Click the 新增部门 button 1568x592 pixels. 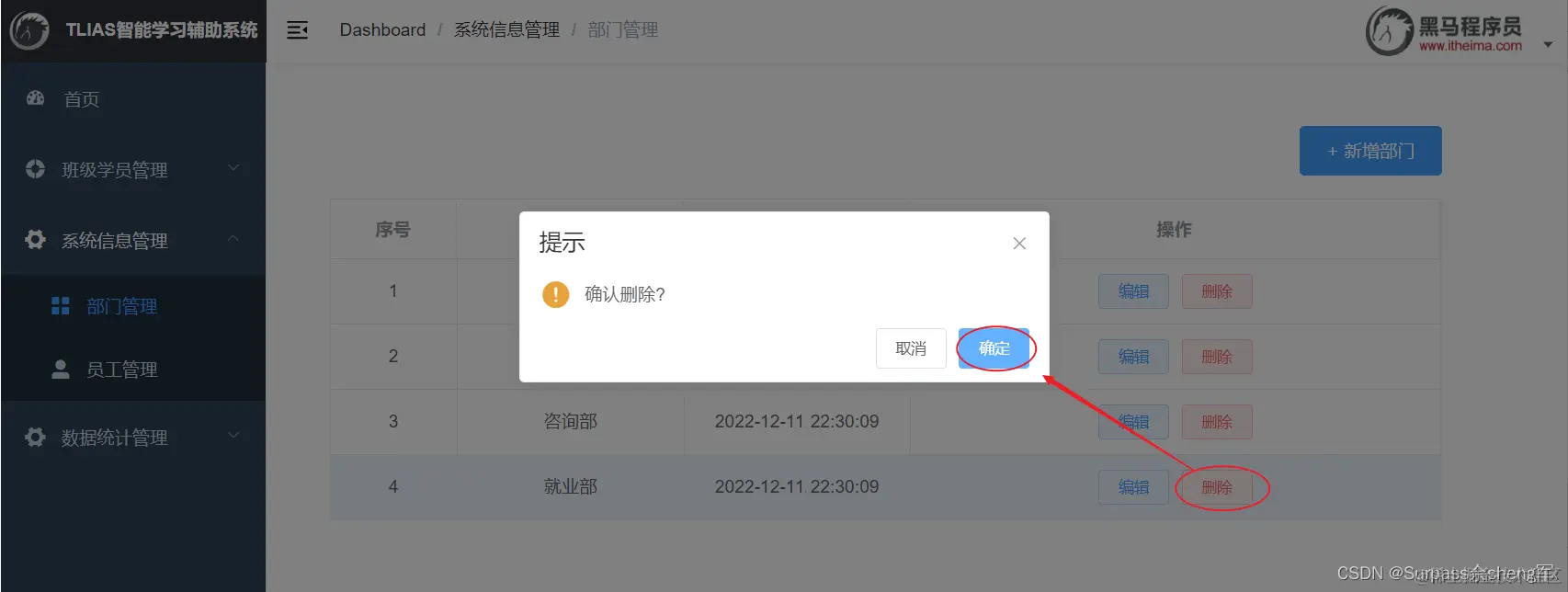[1370, 151]
